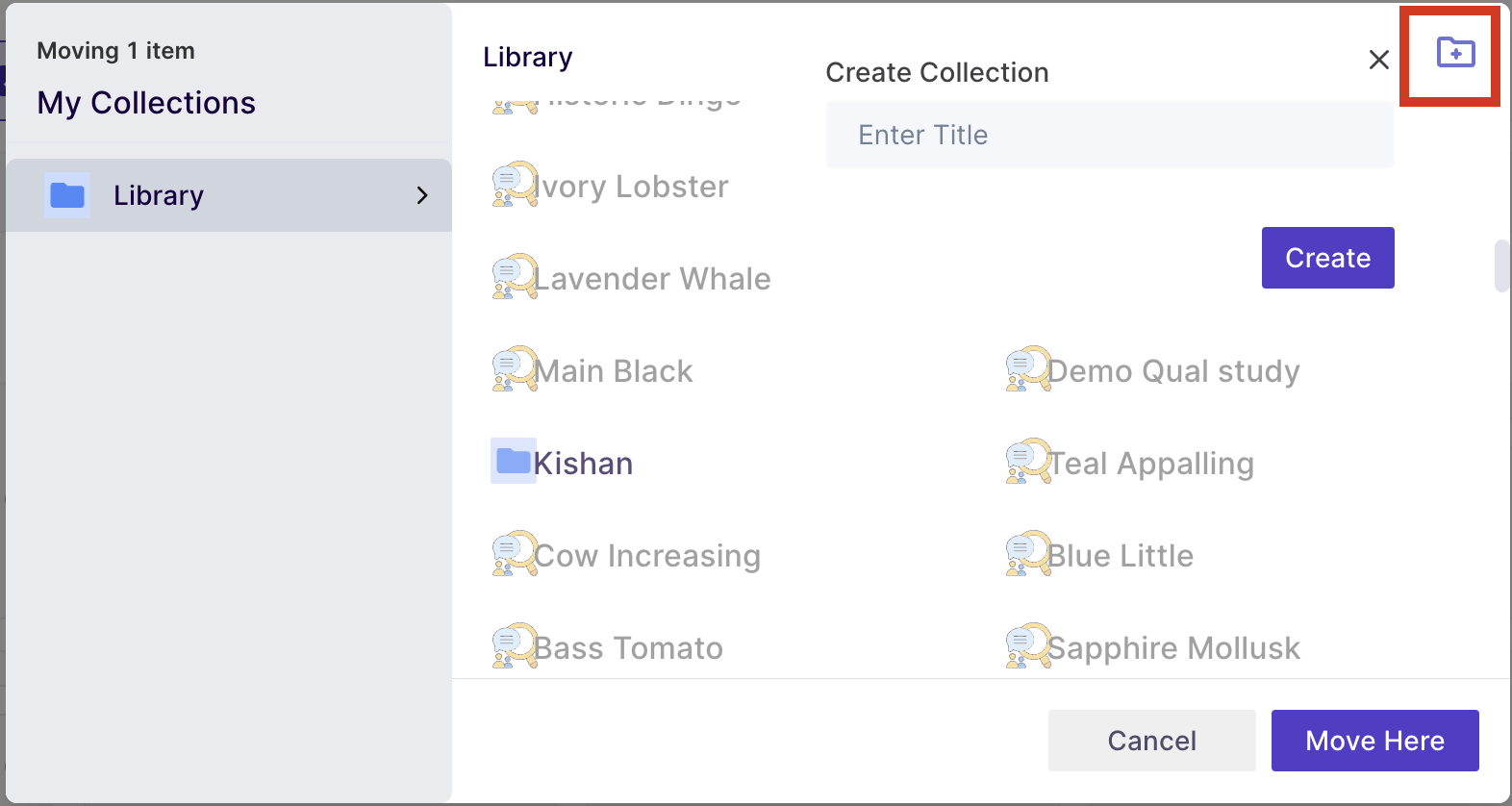Click the Demo Qual study icon
Screen dimensions: 1512x806
[x=1028, y=368]
